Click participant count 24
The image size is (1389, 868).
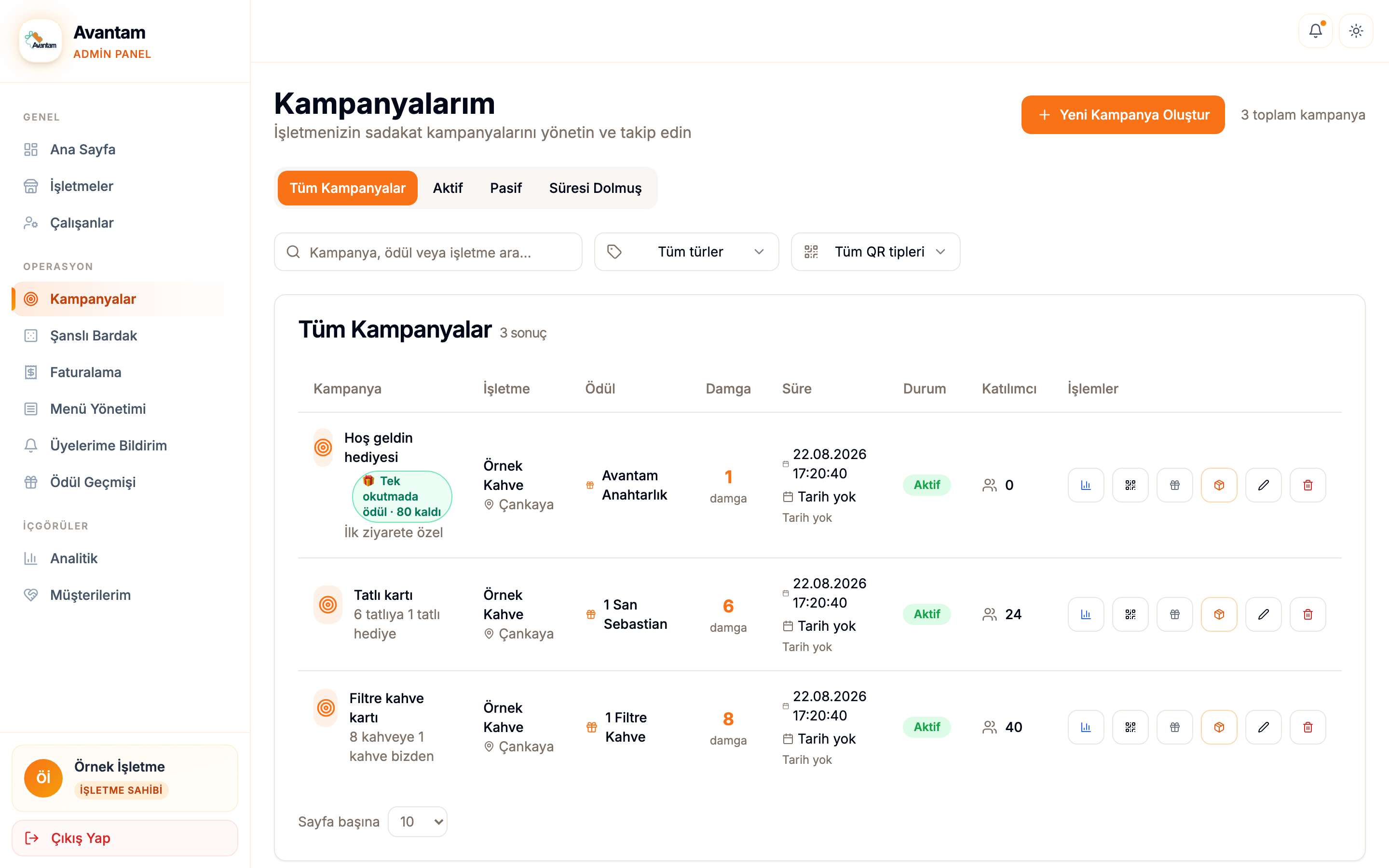pyautogui.click(x=1013, y=614)
